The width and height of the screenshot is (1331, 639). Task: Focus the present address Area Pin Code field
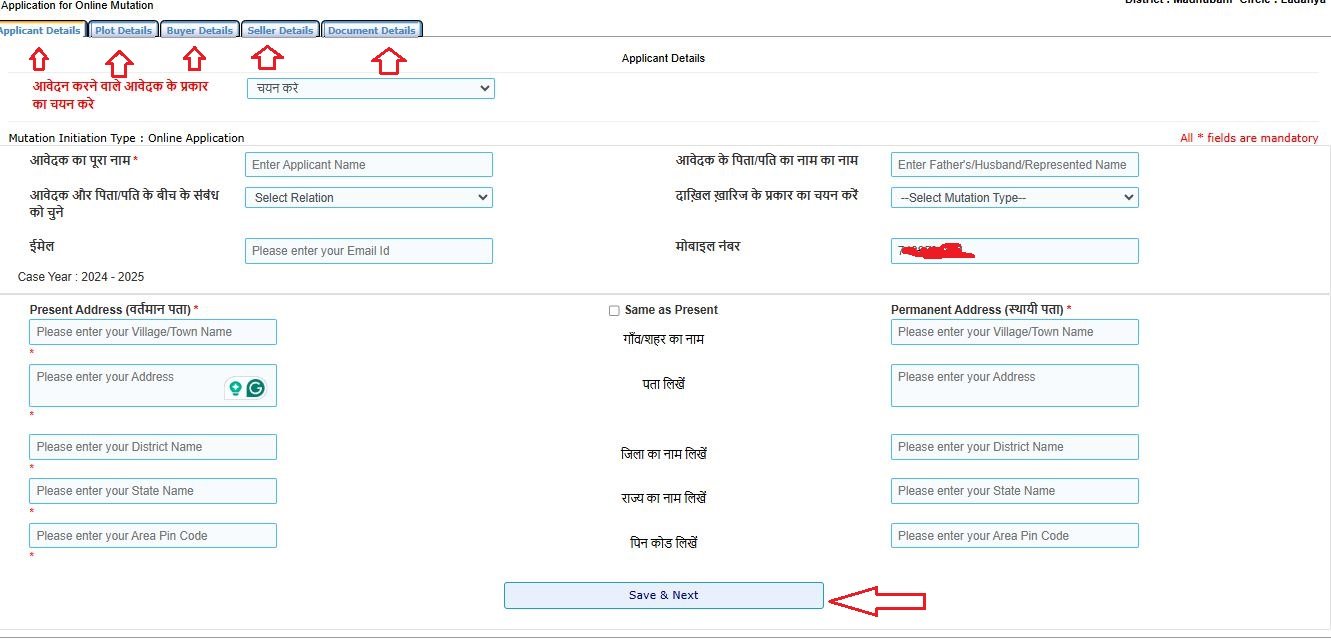152,536
